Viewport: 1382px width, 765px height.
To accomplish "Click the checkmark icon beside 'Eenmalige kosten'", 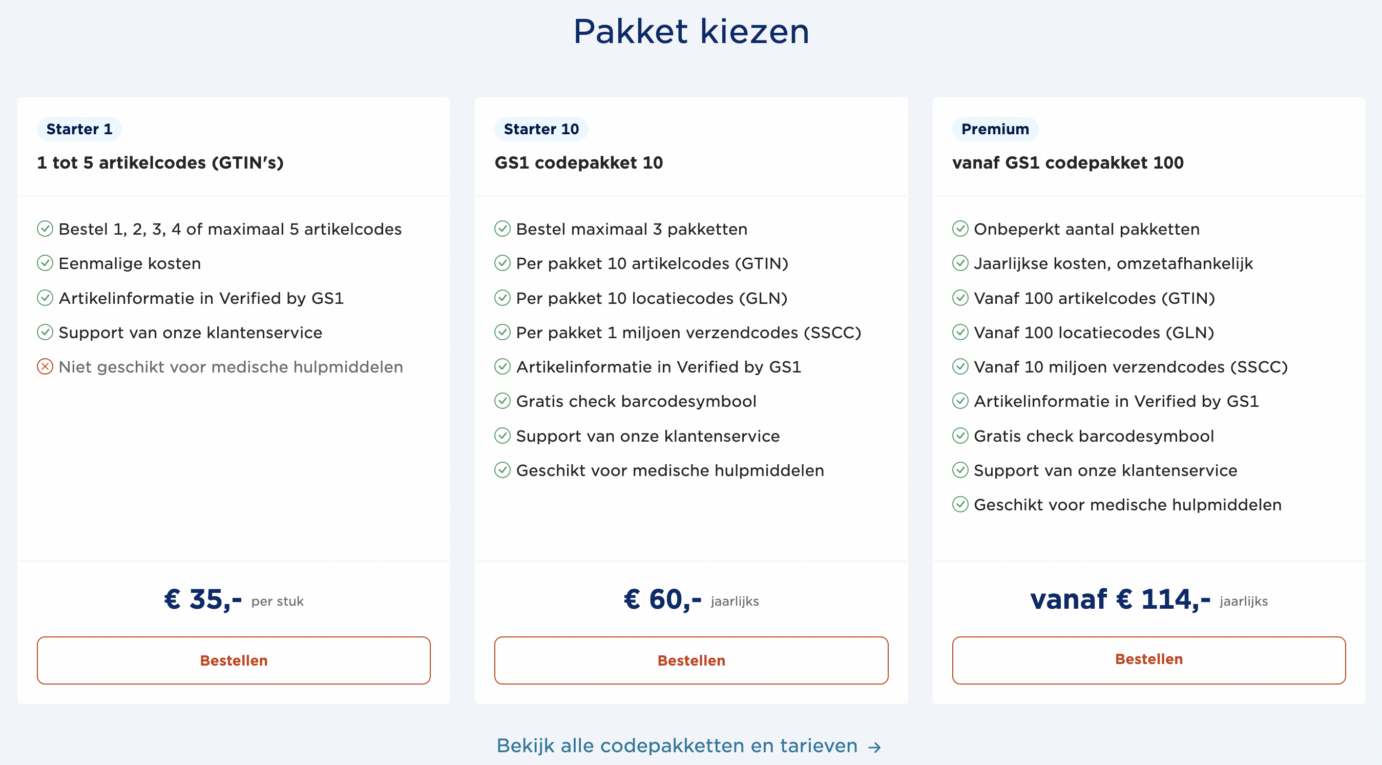I will point(45,263).
